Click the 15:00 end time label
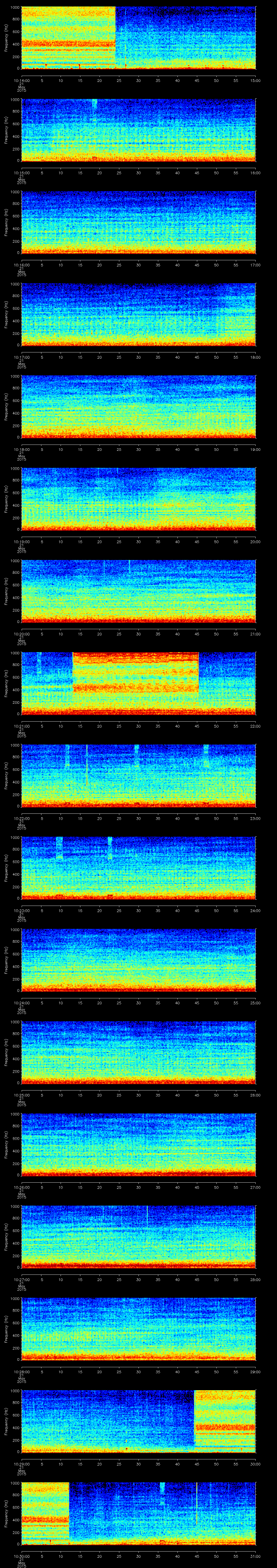 coord(256,80)
